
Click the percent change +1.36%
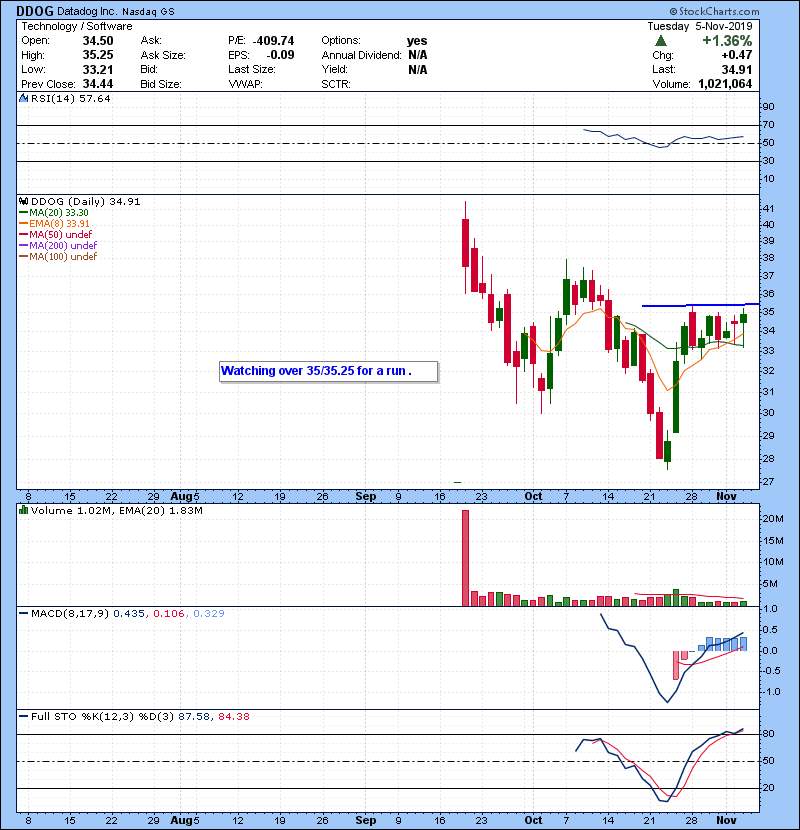point(727,41)
